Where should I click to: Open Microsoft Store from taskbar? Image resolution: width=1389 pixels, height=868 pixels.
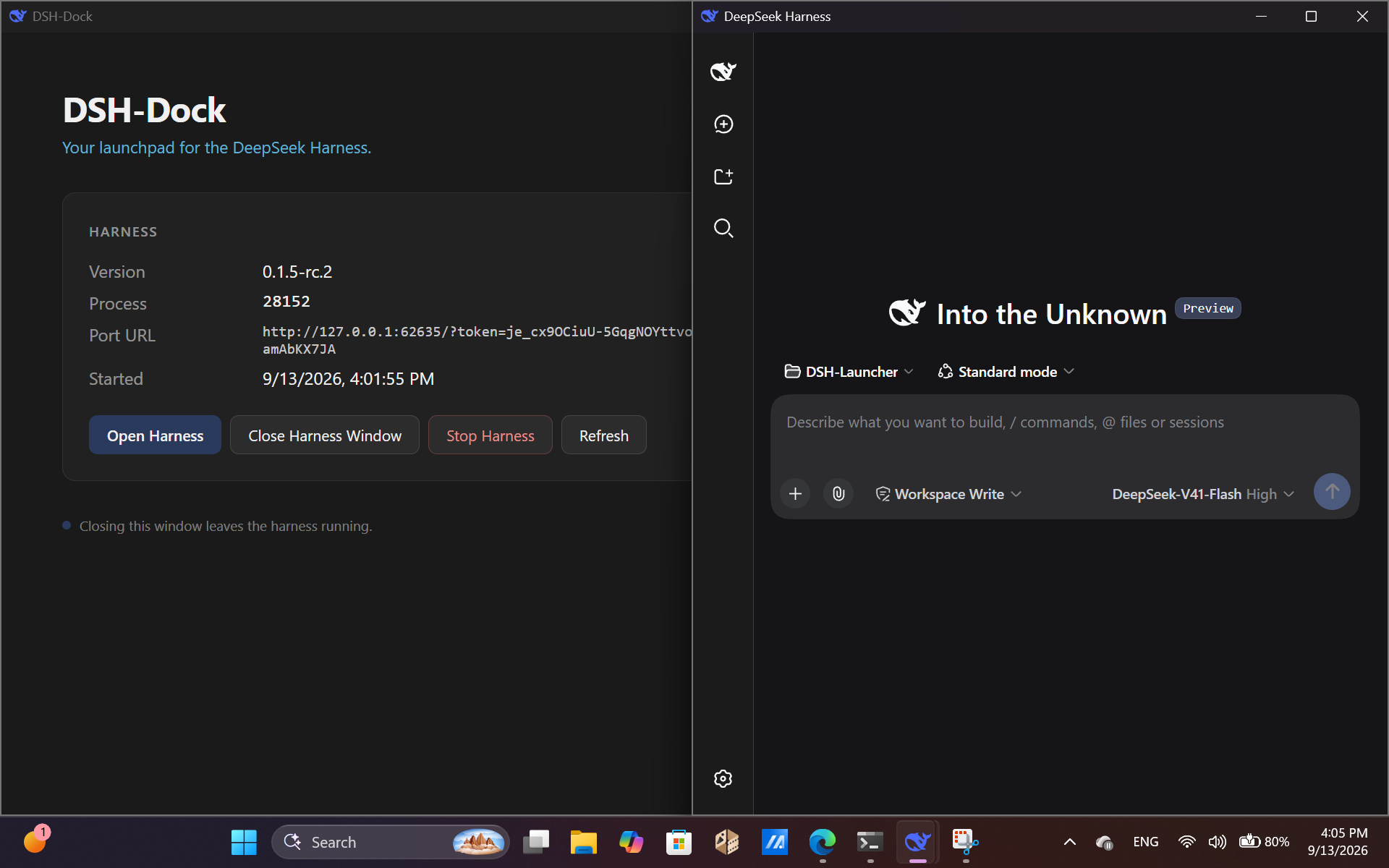click(x=679, y=842)
